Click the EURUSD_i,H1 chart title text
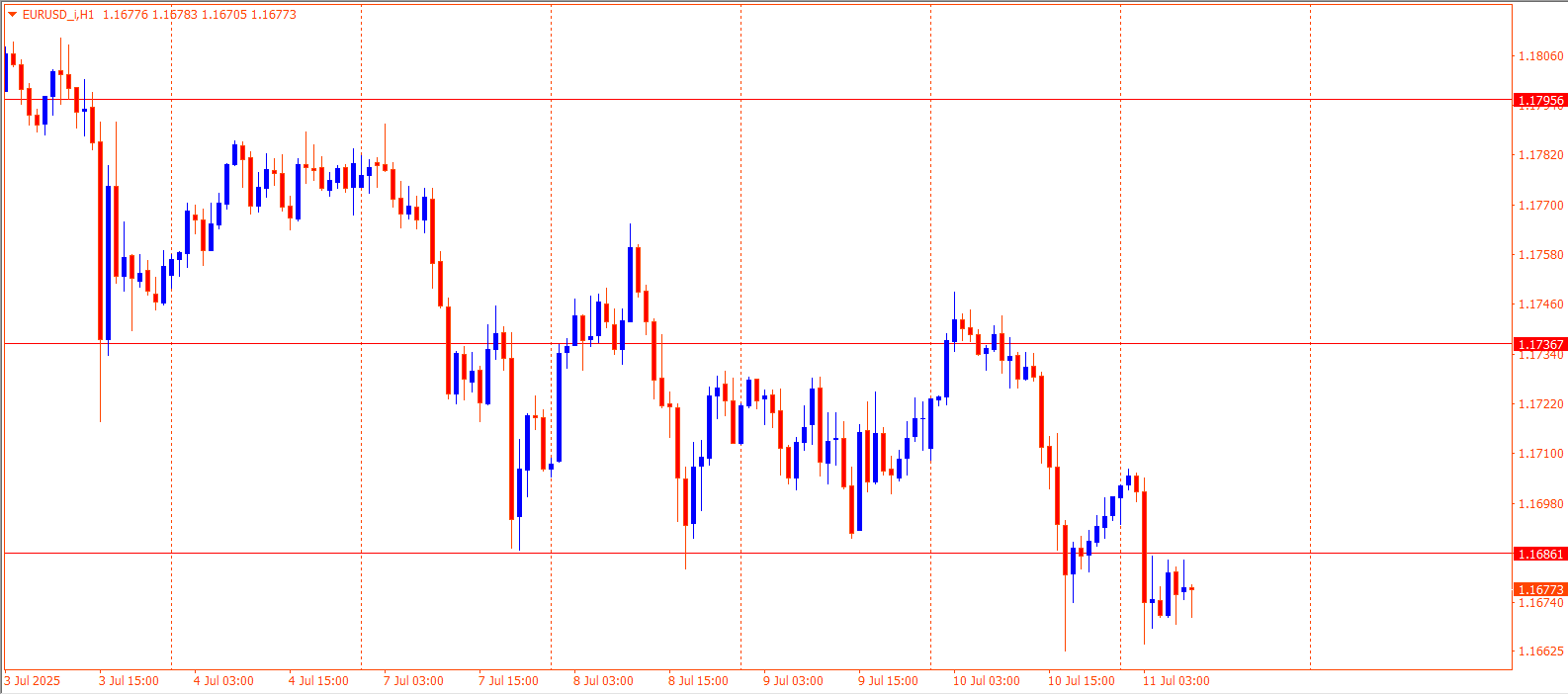The image size is (1568, 695). pyautogui.click(x=58, y=15)
